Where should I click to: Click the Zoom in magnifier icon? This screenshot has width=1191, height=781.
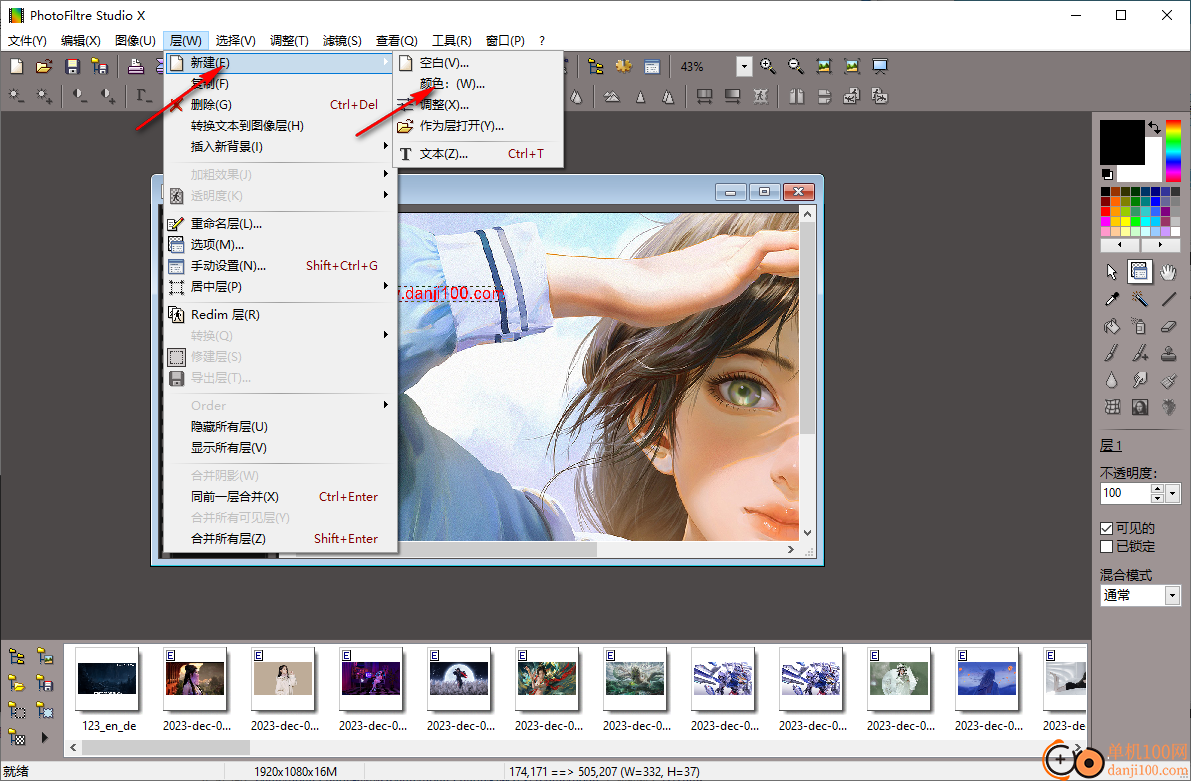(768, 67)
